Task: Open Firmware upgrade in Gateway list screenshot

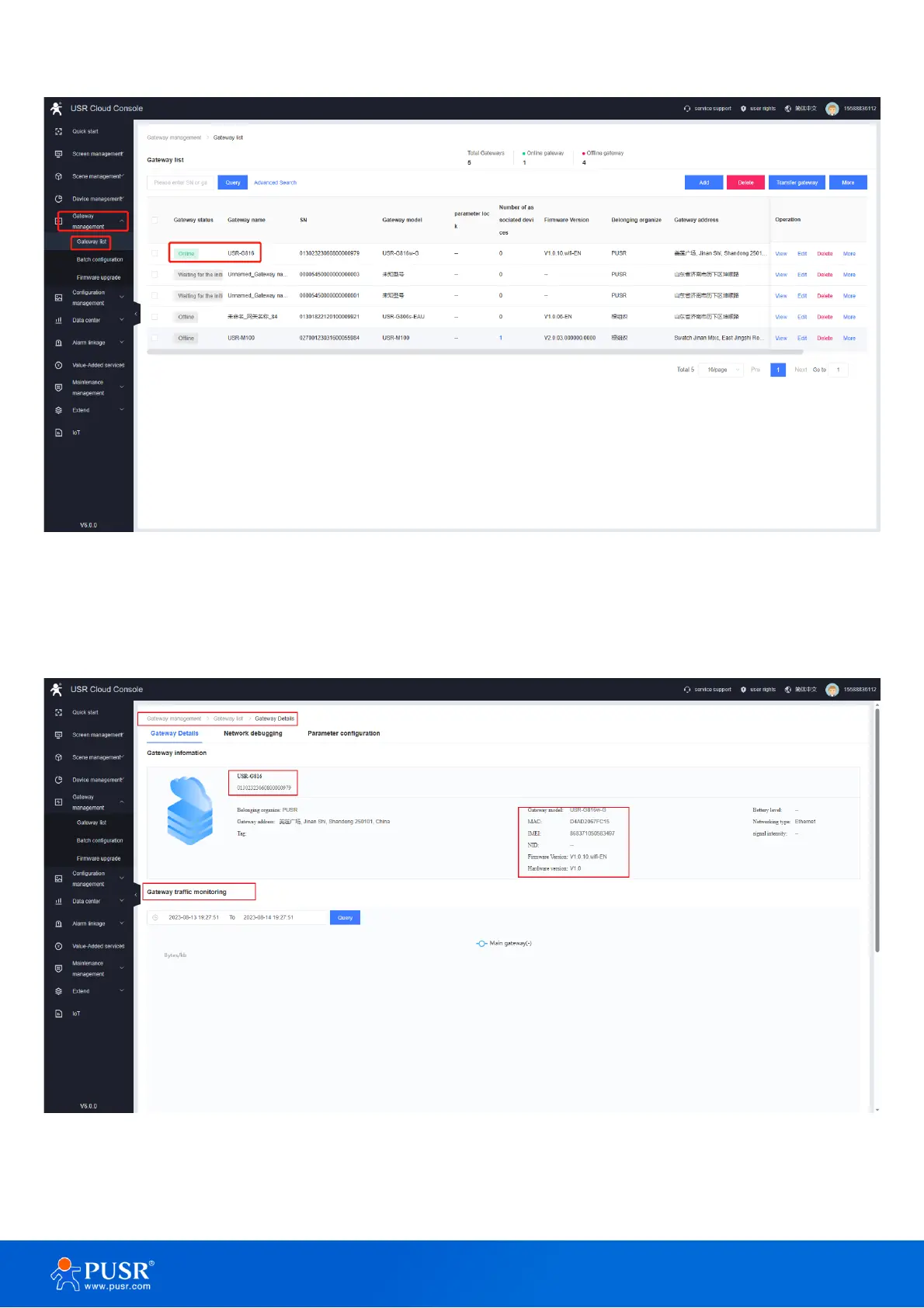Action: (99, 277)
